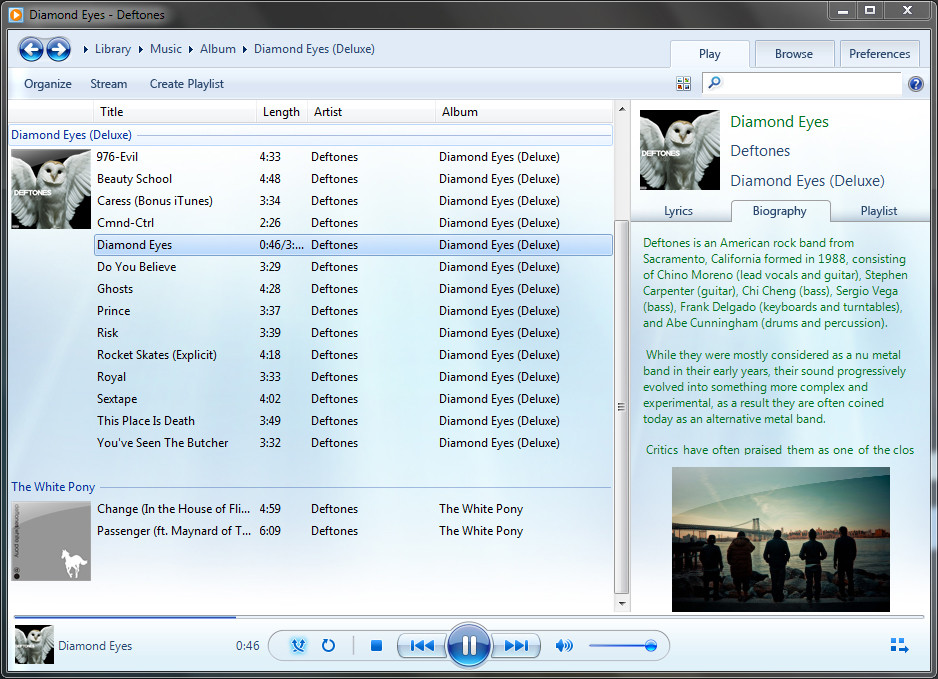
Task: Select the track Beauty School
Action: tap(353, 179)
